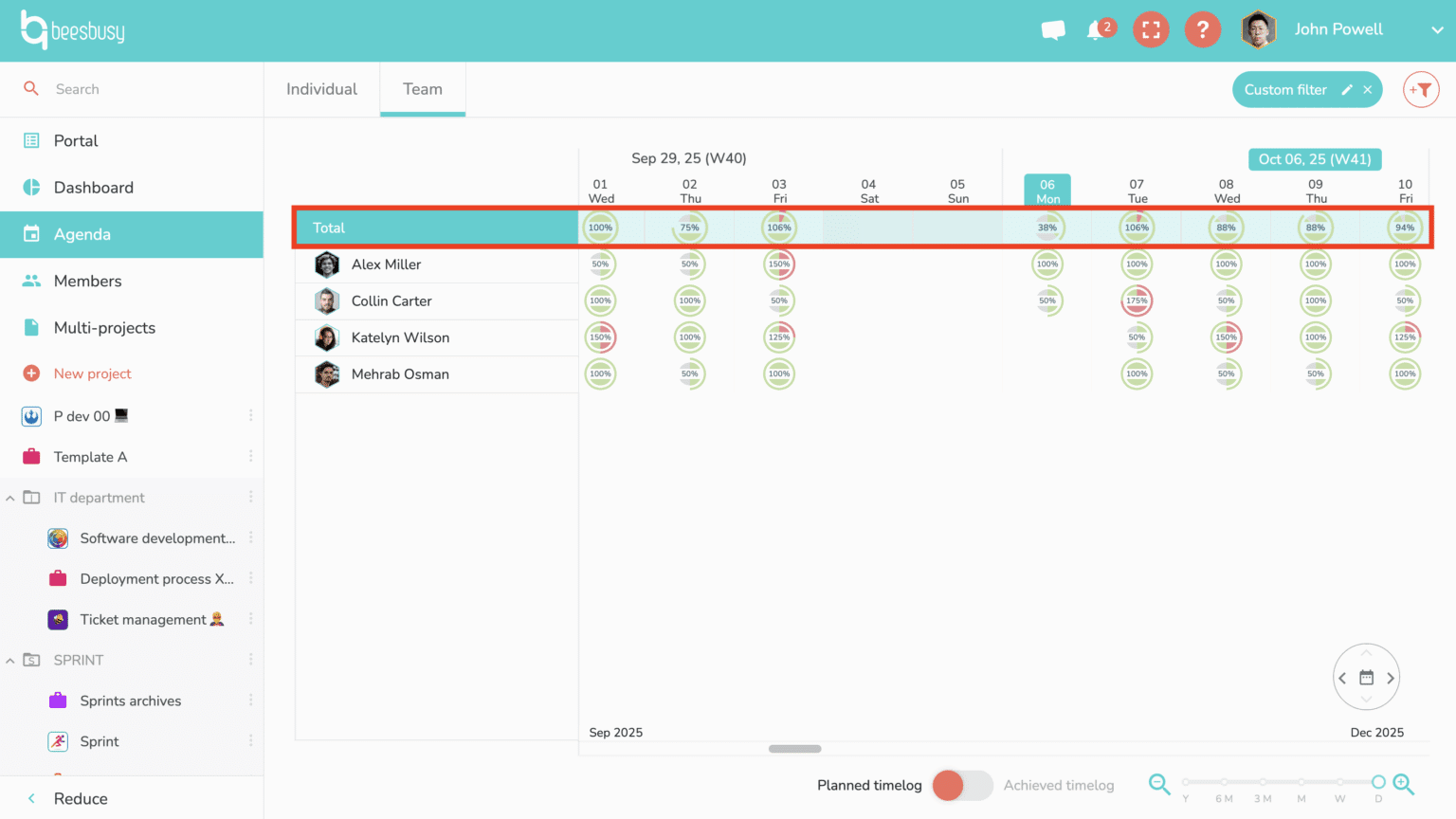
Task: Zoom in on the timeline
Action: pyautogui.click(x=1403, y=785)
